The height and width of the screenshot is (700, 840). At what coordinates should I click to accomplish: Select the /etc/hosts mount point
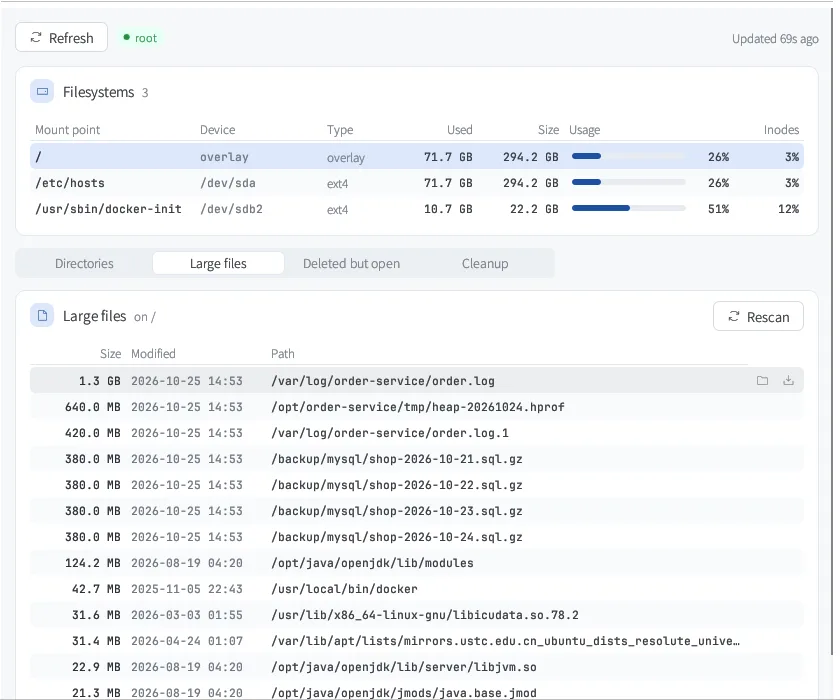tap(417, 183)
